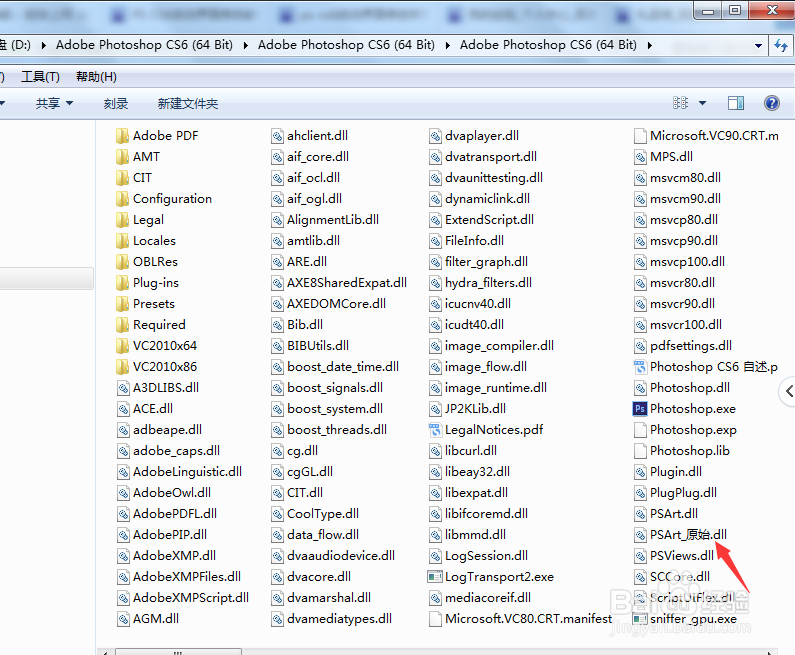Screen dimensions: 795x655
Task: Click the Photoshop.dll file icon
Action: coord(640,388)
